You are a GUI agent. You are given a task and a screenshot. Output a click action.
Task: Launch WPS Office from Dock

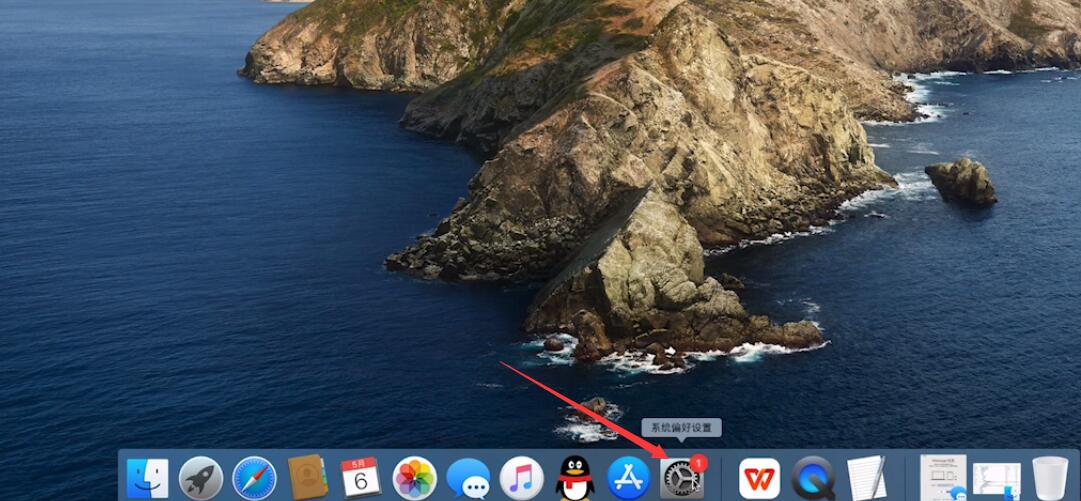(x=760, y=478)
